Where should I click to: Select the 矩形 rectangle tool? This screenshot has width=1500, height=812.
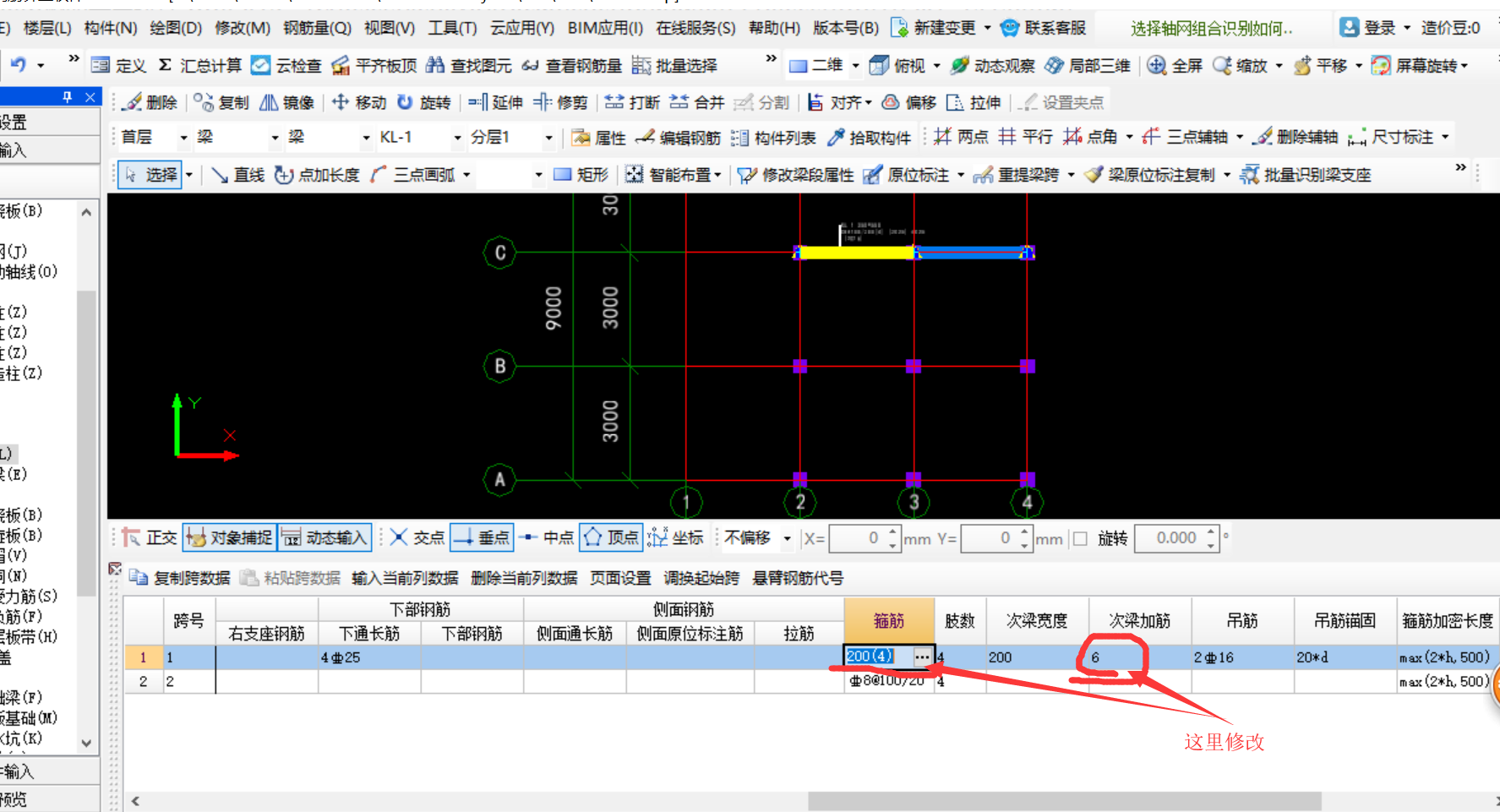[581, 175]
